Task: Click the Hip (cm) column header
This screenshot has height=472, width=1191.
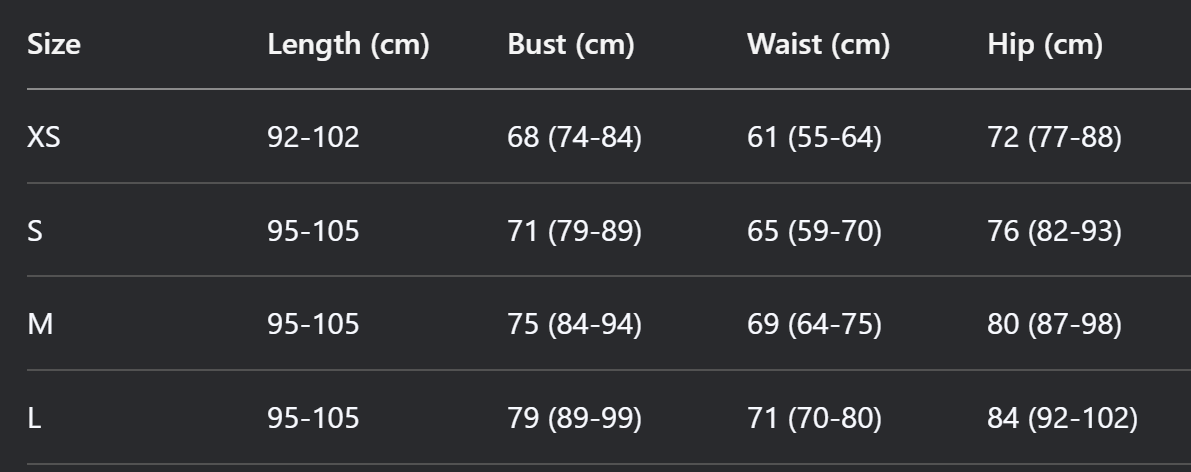Action: 1045,44
